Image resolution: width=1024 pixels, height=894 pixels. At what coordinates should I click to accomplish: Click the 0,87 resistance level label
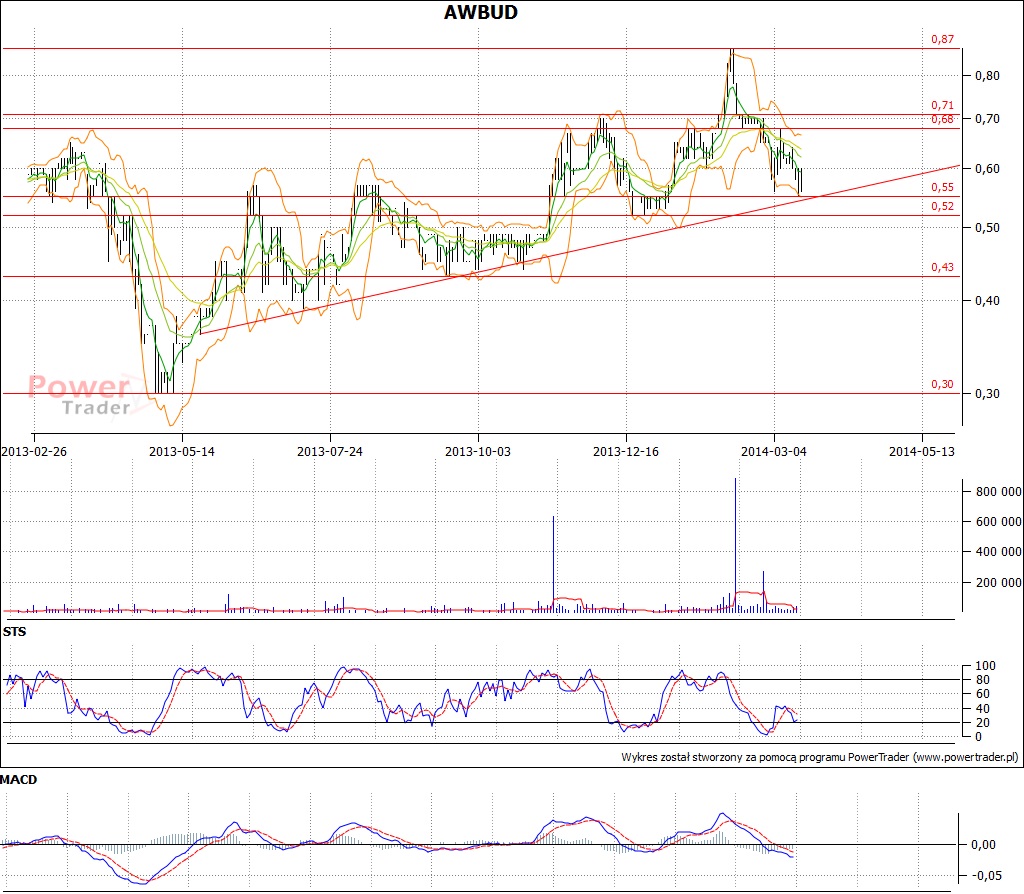point(942,39)
